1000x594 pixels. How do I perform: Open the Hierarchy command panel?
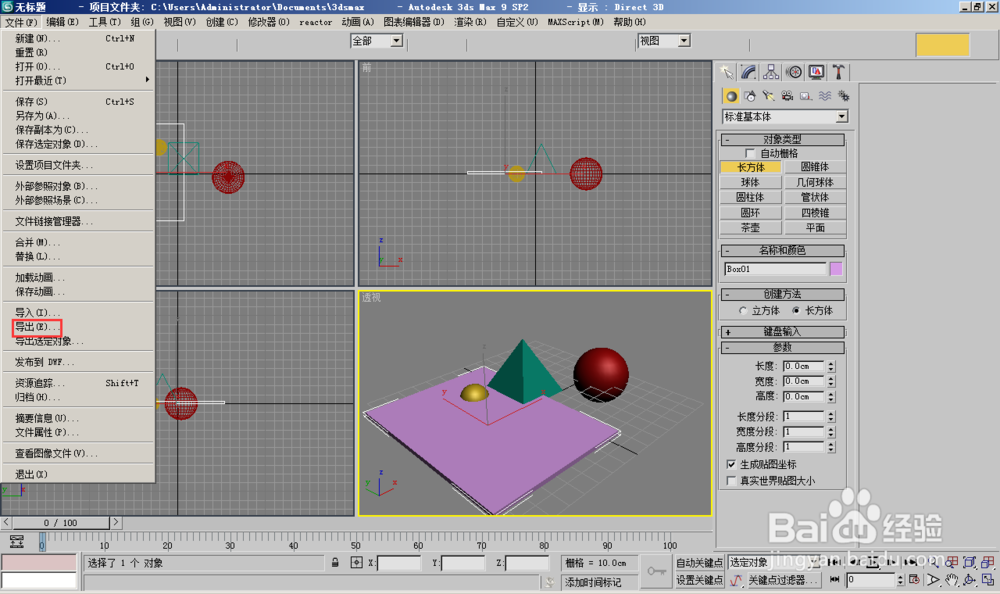[x=769, y=72]
